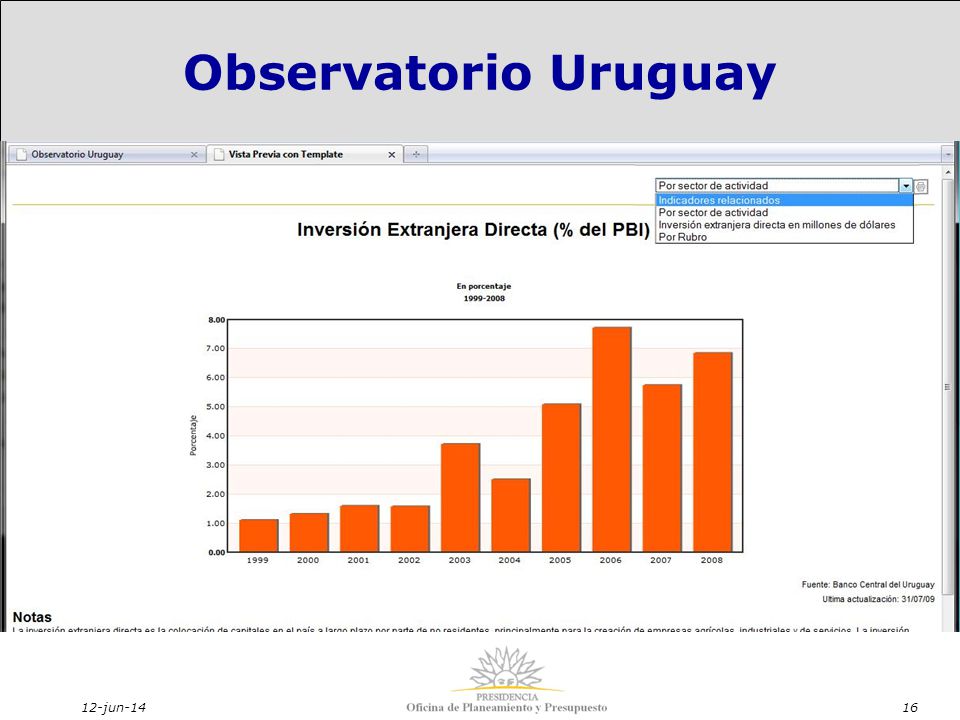
Task: Select the Vista Previa con Template tab
Action: [305, 154]
